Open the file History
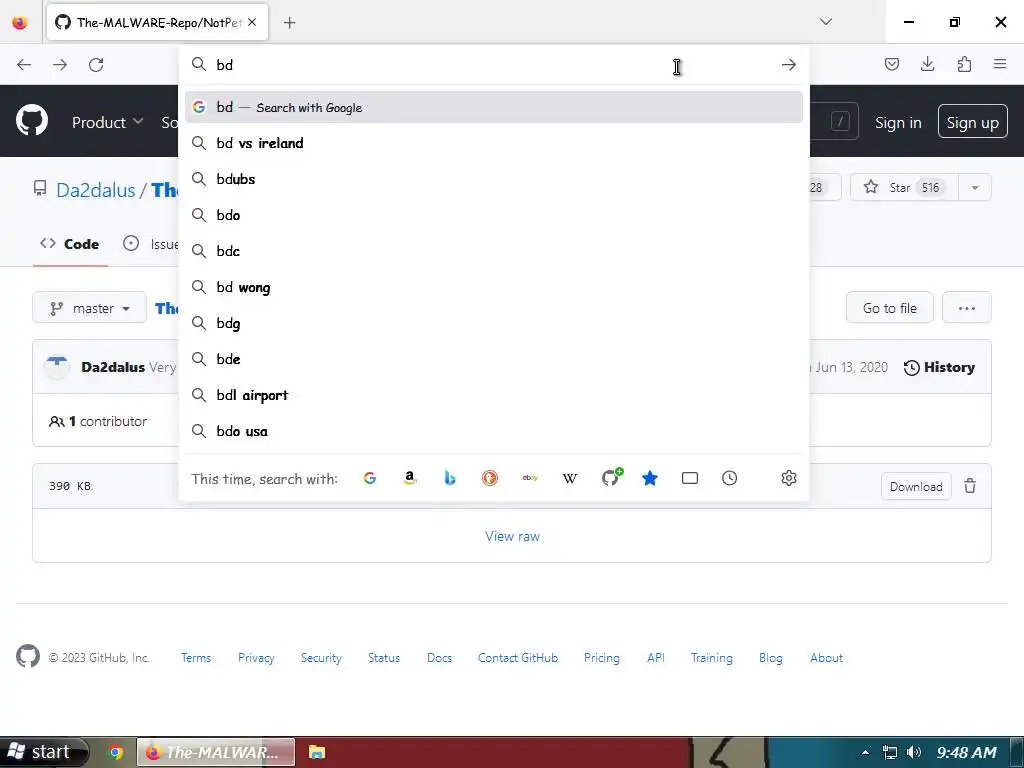 (939, 367)
